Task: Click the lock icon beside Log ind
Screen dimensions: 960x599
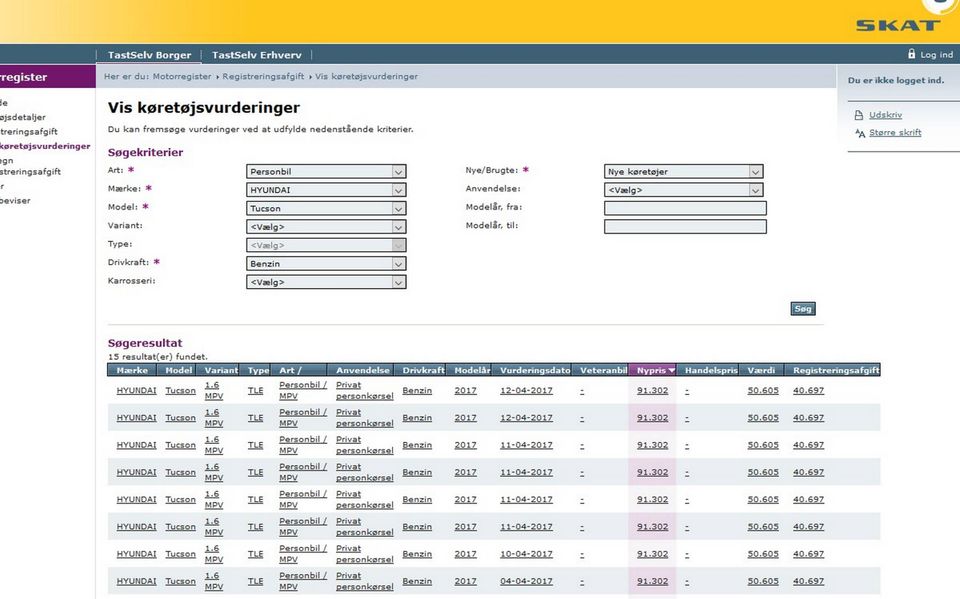Action: [x=911, y=54]
